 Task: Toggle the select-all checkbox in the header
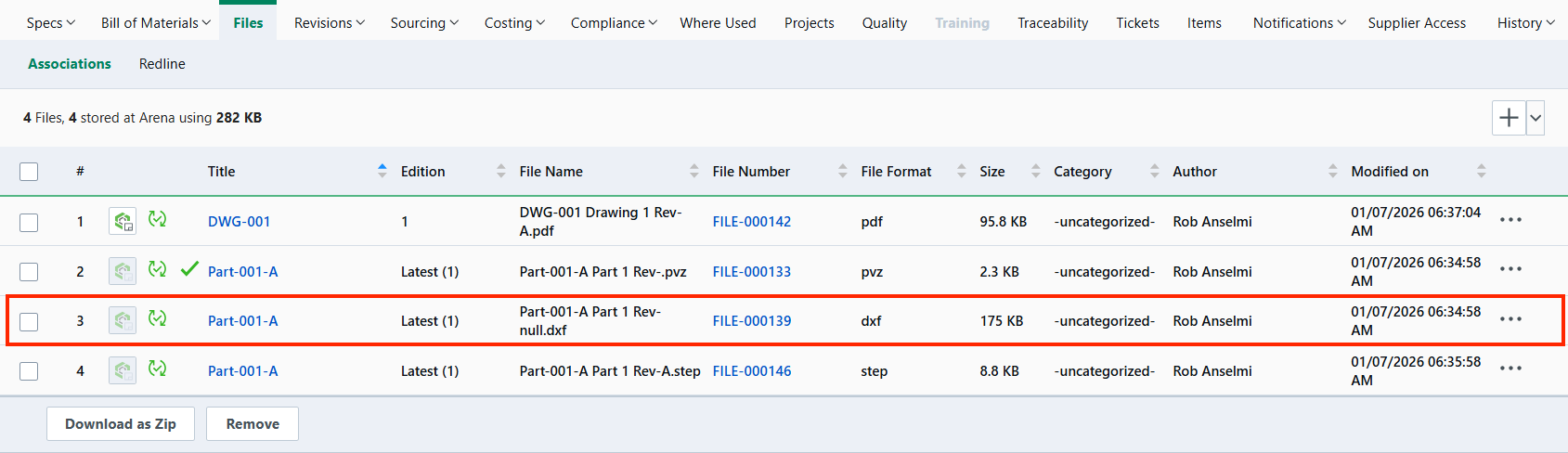(x=29, y=172)
